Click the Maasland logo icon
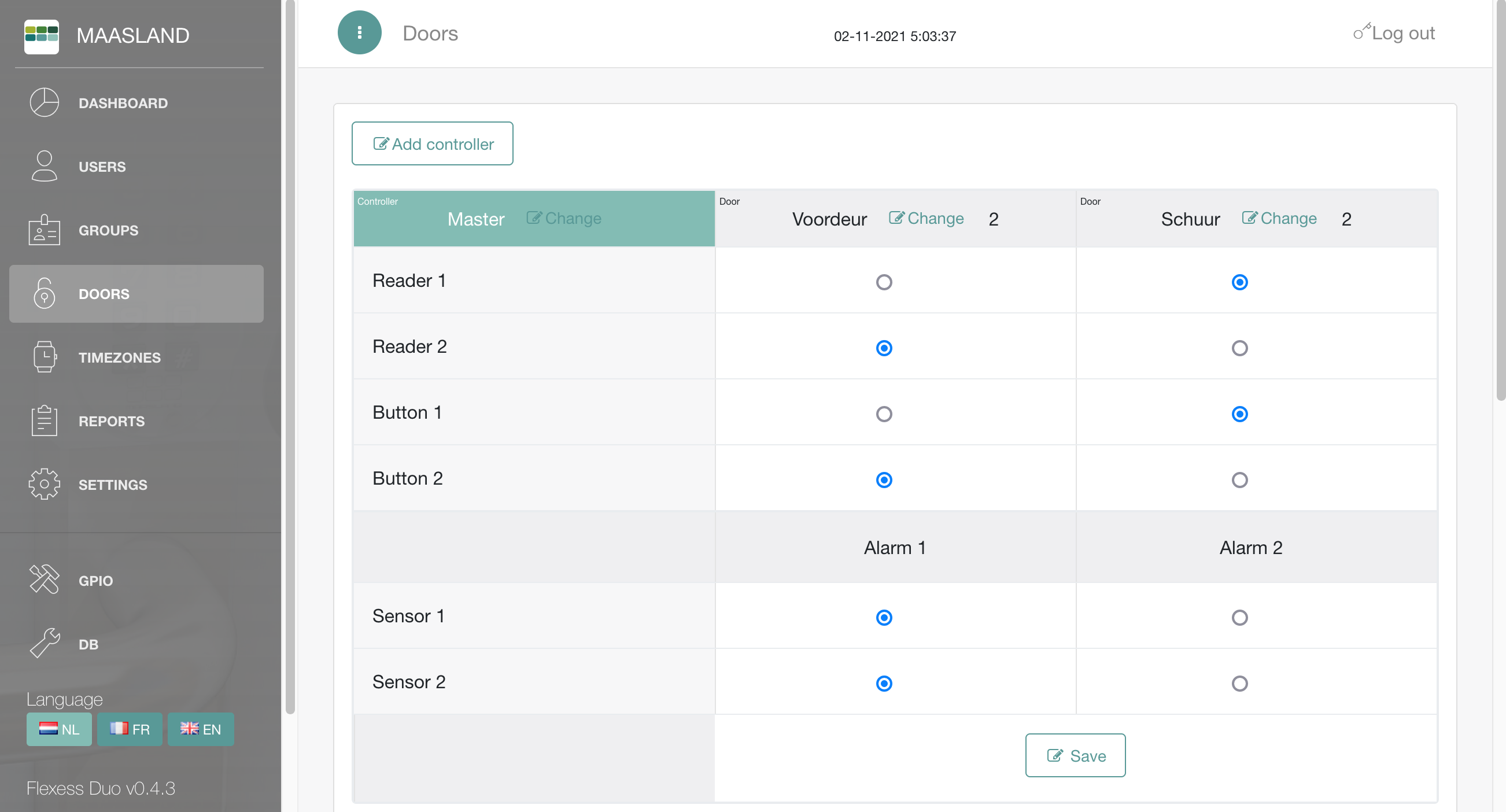The image size is (1506, 812). (41, 36)
